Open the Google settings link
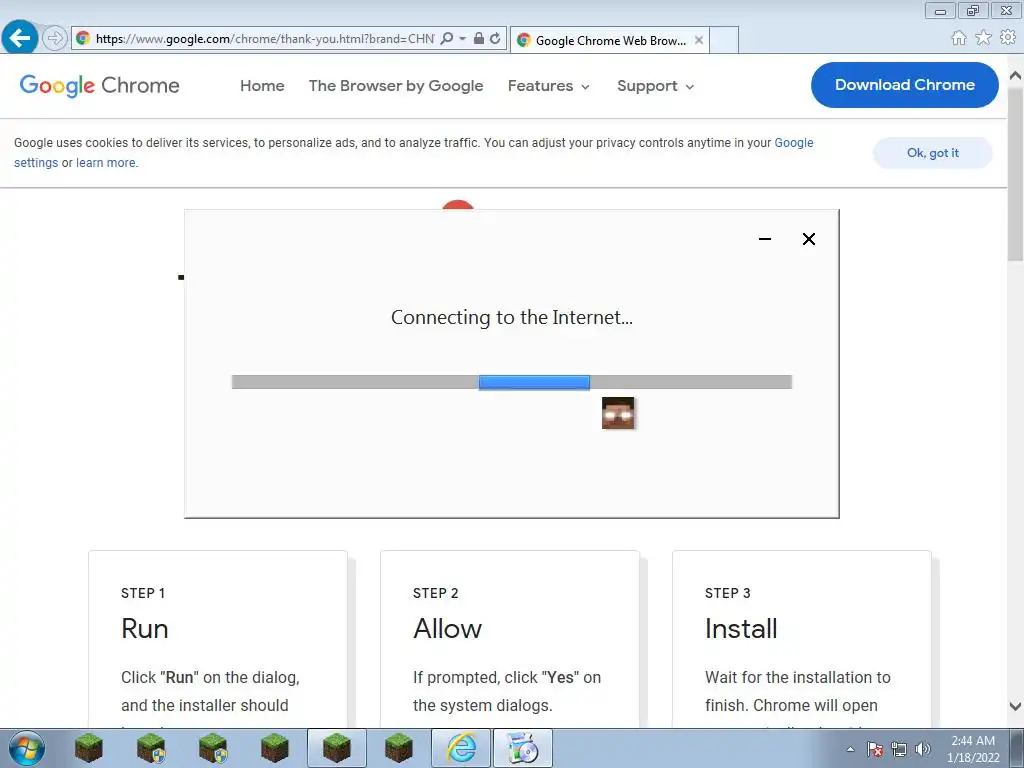 793,143
